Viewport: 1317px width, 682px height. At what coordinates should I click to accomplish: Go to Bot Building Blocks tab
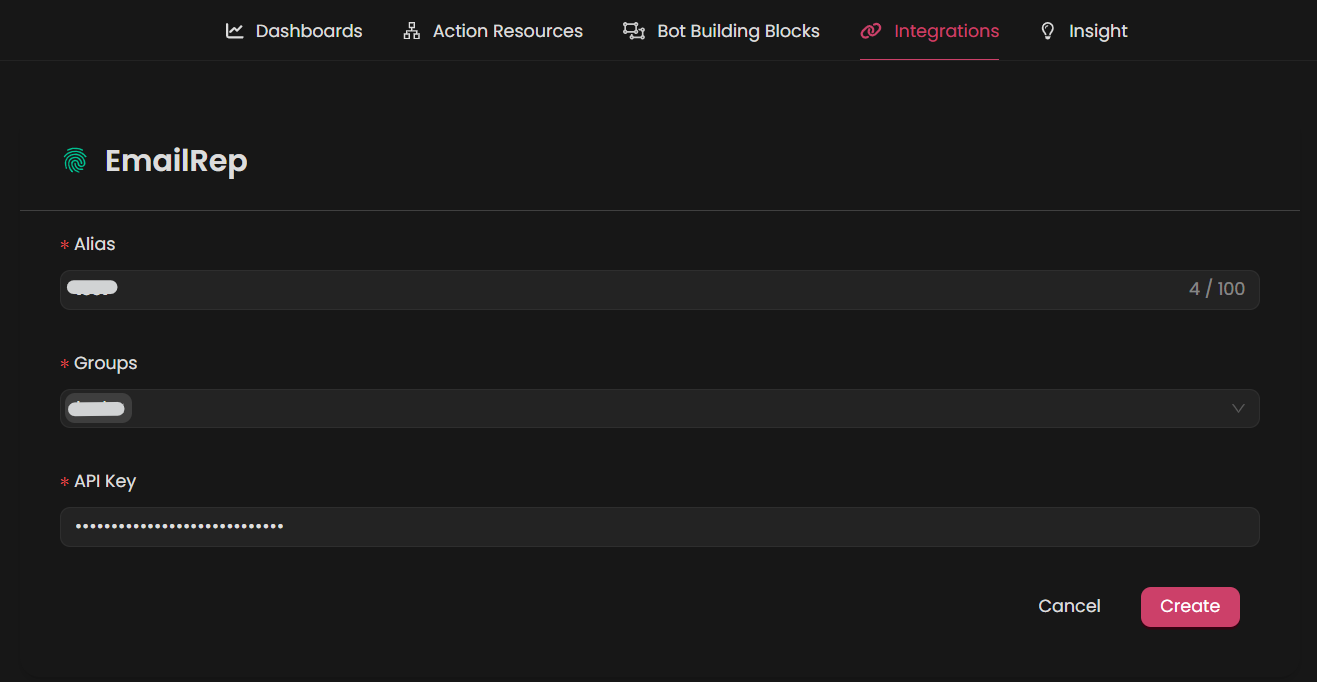738,31
